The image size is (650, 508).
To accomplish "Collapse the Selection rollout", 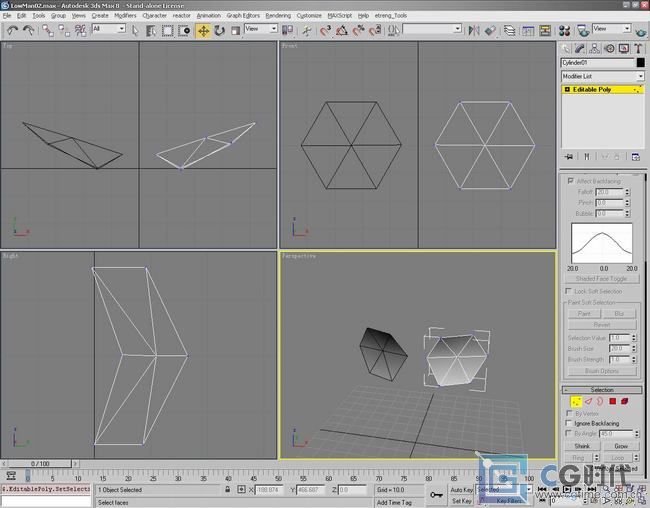I will [x=602, y=390].
